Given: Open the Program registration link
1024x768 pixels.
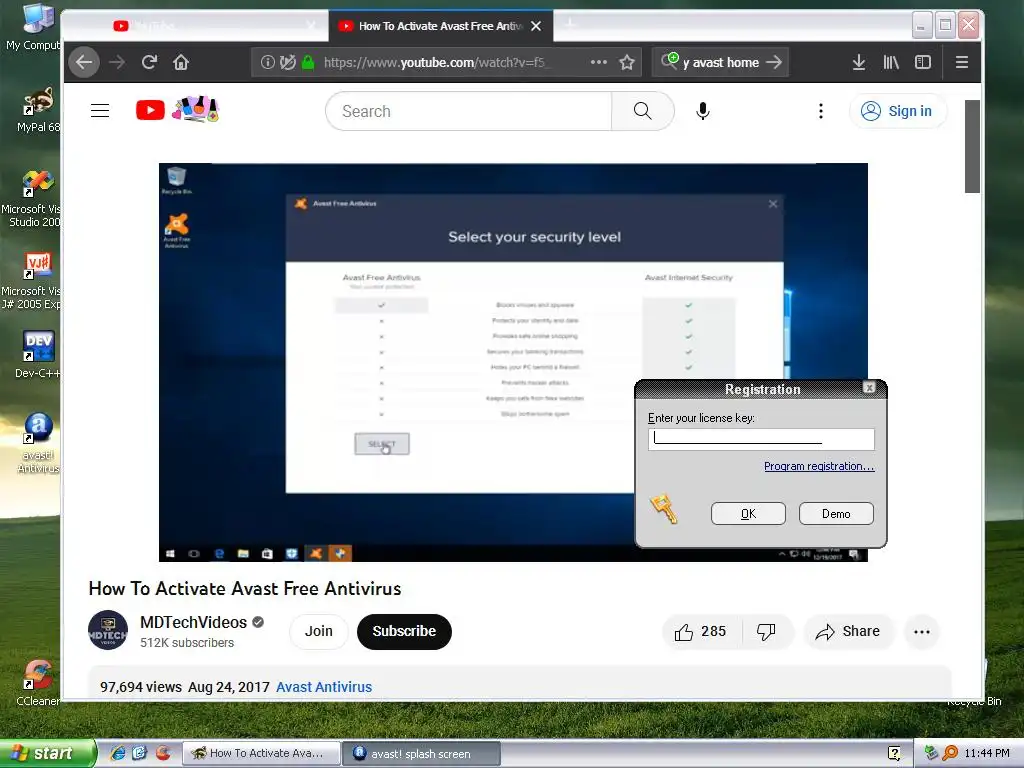Looking at the screenshot, I should (819, 466).
